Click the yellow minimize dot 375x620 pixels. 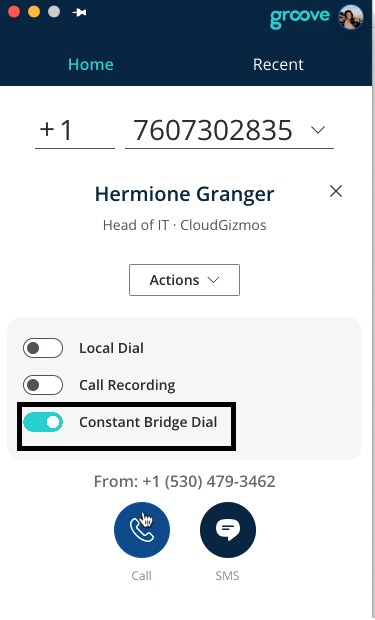coord(34,12)
